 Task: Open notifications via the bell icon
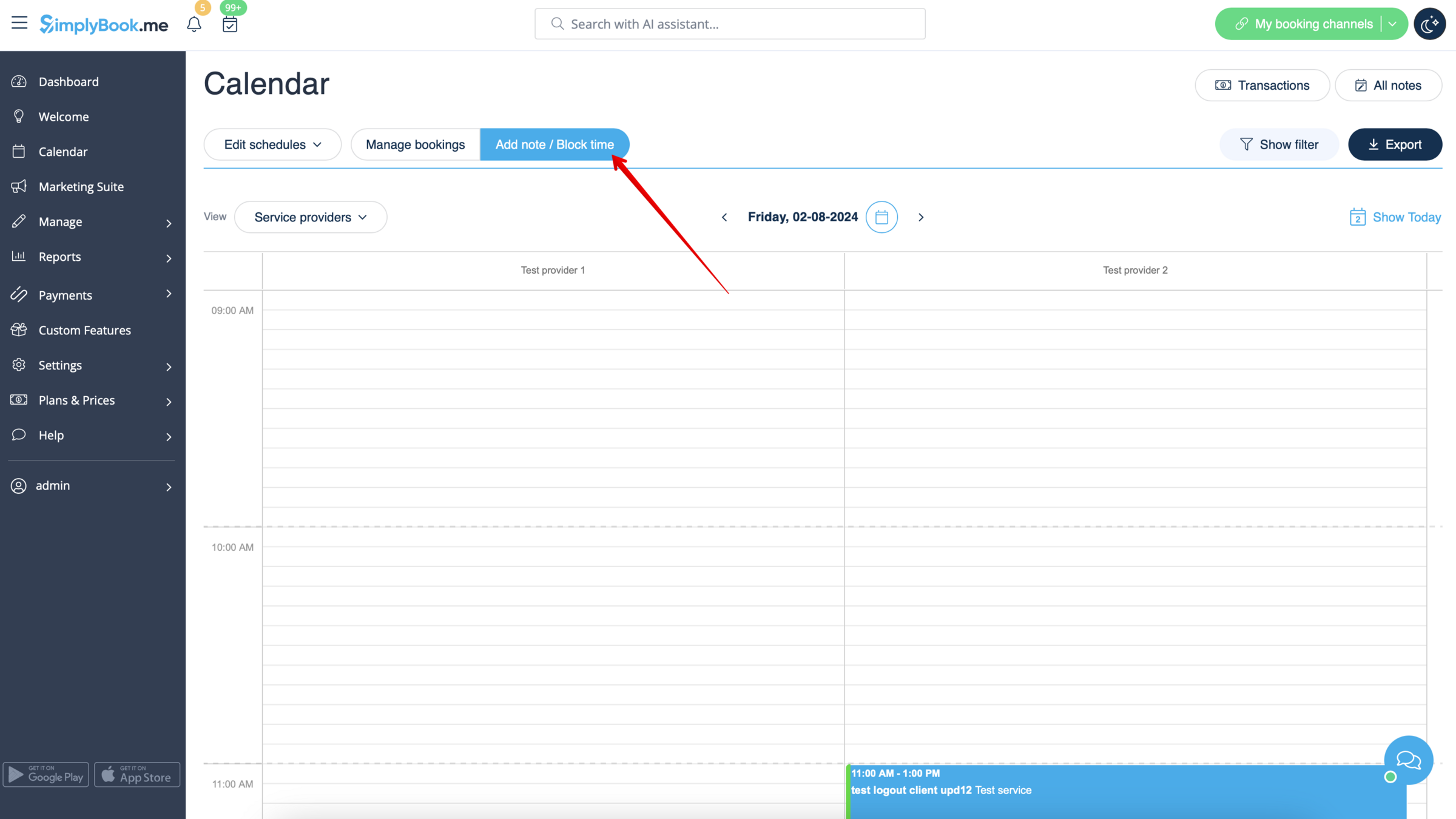point(194,24)
